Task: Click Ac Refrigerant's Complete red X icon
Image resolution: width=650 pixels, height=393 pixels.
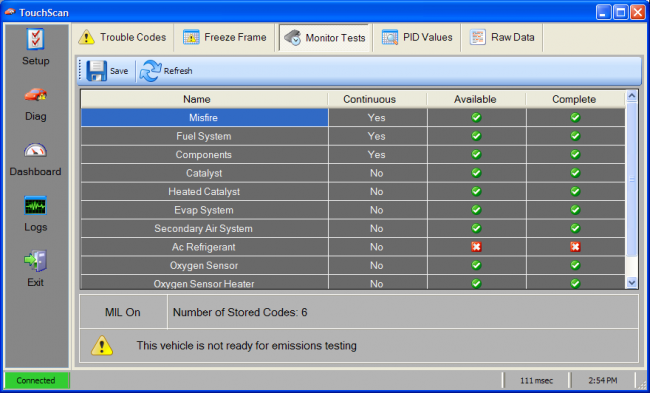Action: [x=575, y=247]
